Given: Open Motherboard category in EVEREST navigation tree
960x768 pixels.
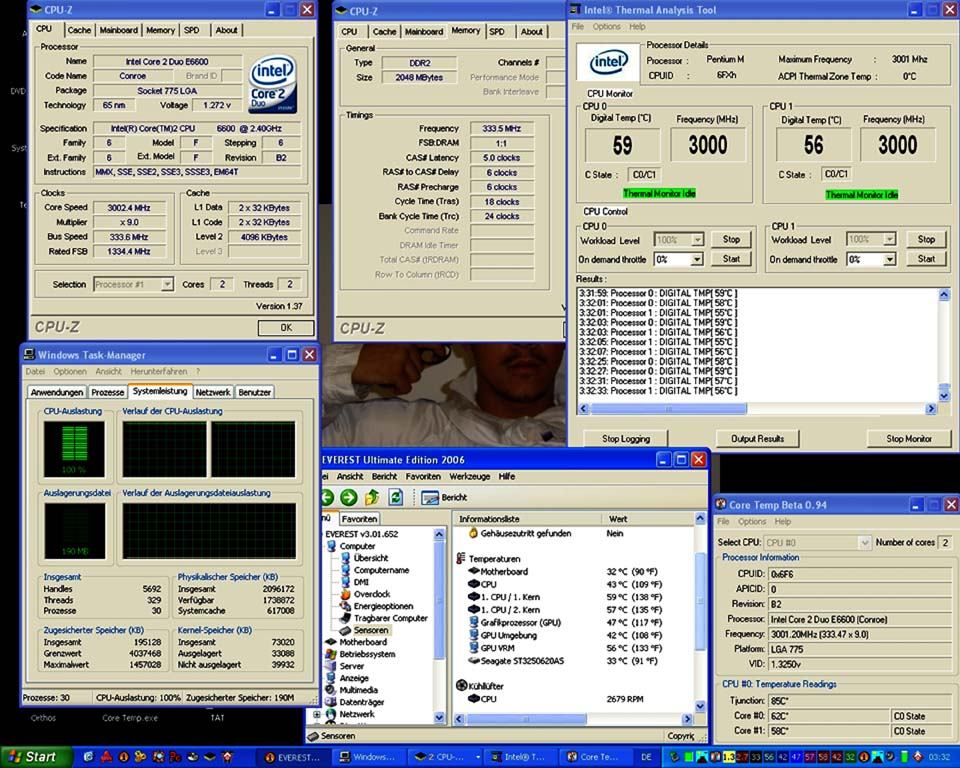Looking at the screenshot, I should coord(363,642).
